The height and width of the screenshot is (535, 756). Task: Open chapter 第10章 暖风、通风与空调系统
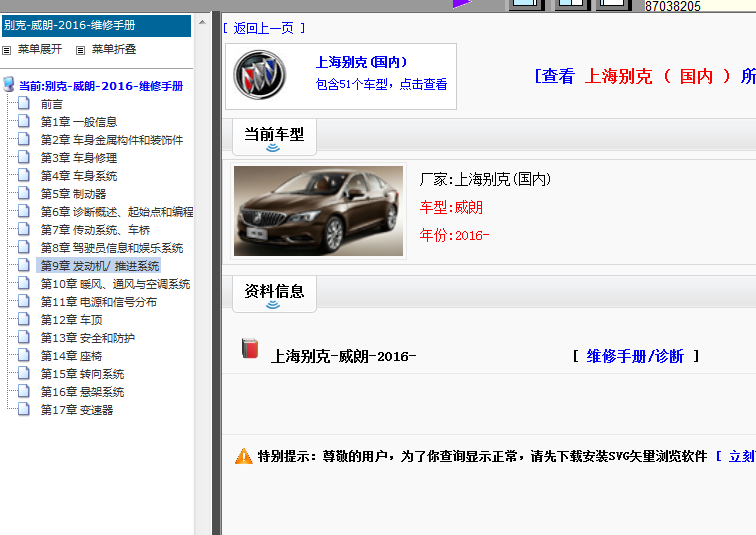click(115, 284)
